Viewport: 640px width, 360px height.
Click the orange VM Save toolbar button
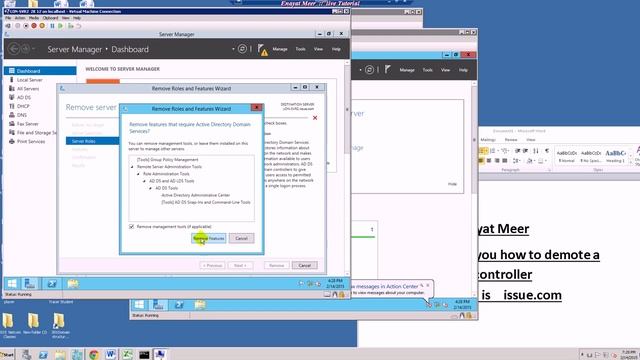tap(42, 26)
